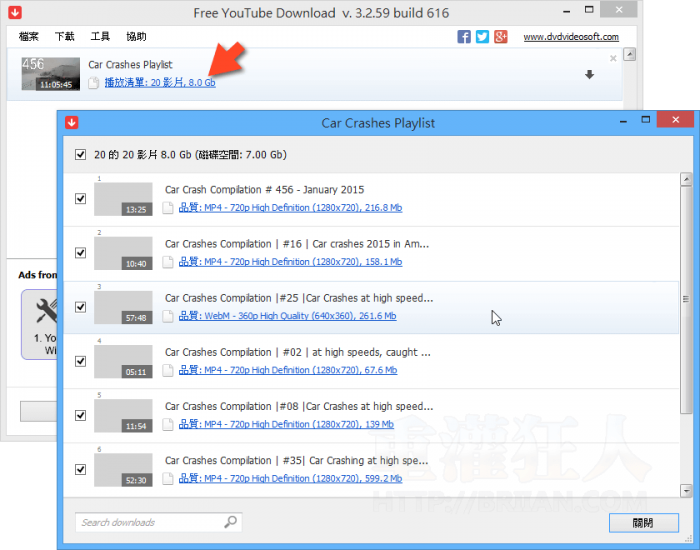Viewport: 700px width, 550px height.
Task: Click file icon for #02 video quality
Action: click(x=167, y=370)
